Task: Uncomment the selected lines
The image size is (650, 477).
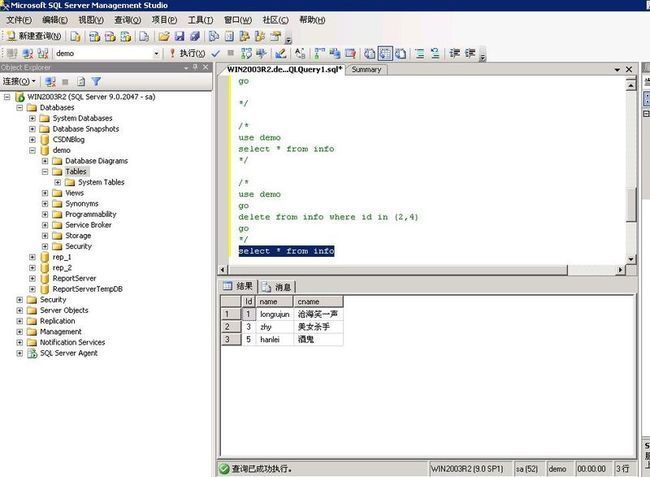Action: [x=435, y=53]
